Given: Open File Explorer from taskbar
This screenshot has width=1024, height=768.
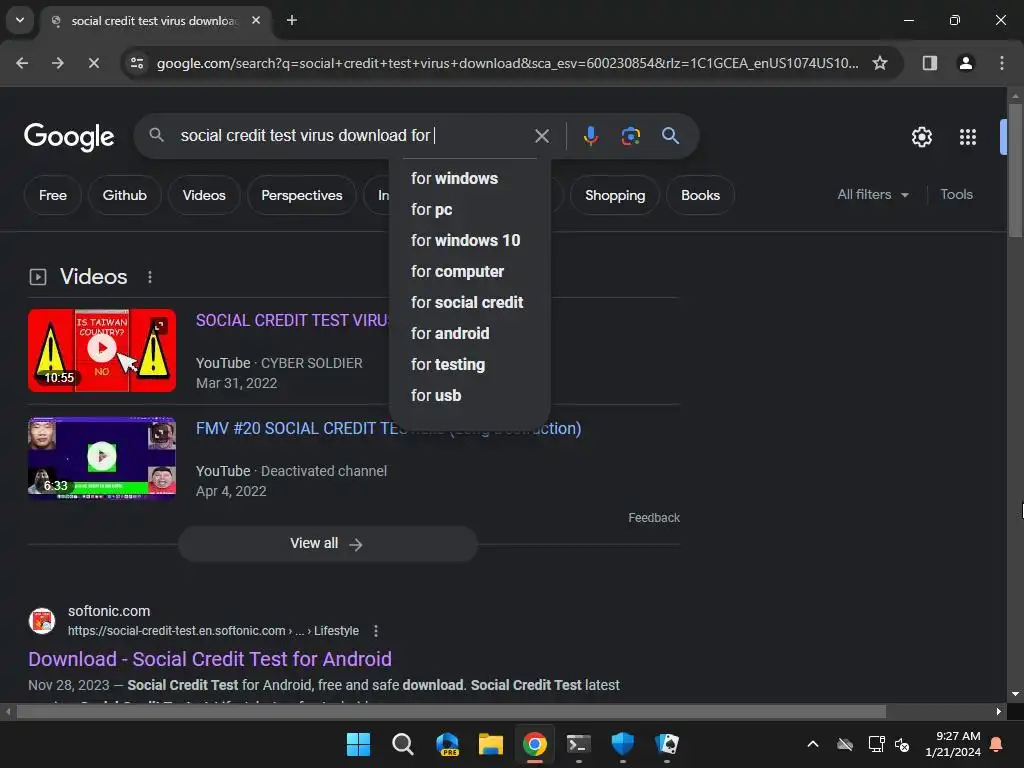Looking at the screenshot, I should [490, 744].
